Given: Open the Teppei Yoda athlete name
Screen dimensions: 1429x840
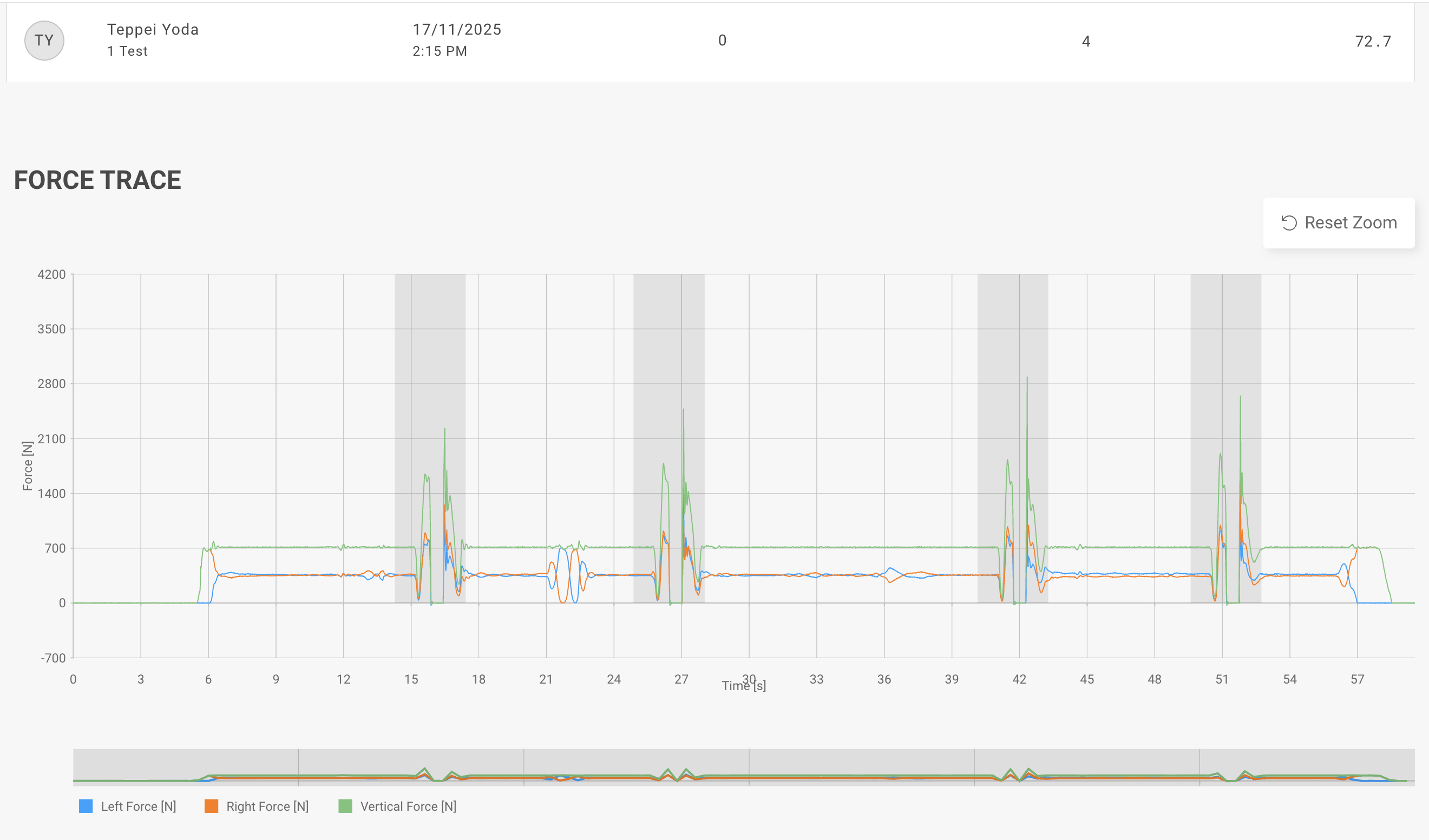Looking at the screenshot, I should pos(153,29).
